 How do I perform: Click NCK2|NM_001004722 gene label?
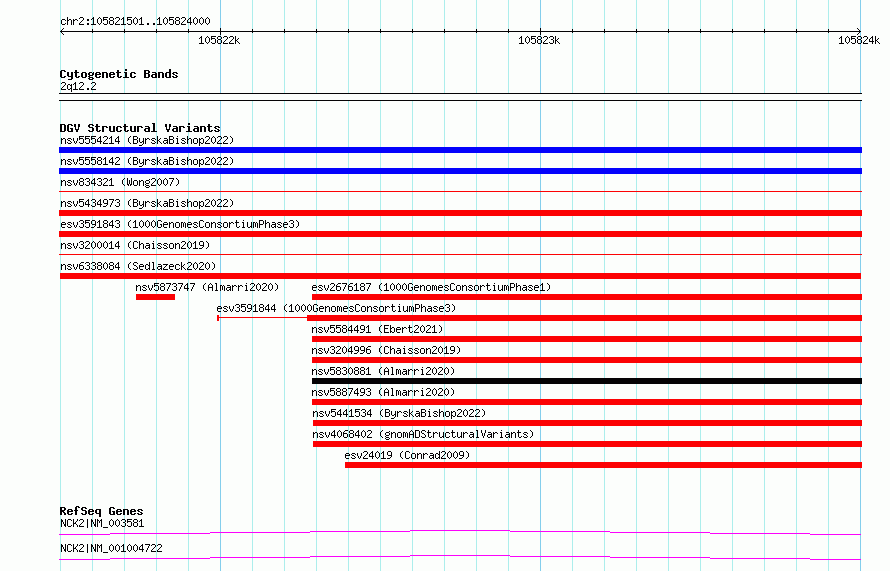[111, 548]
